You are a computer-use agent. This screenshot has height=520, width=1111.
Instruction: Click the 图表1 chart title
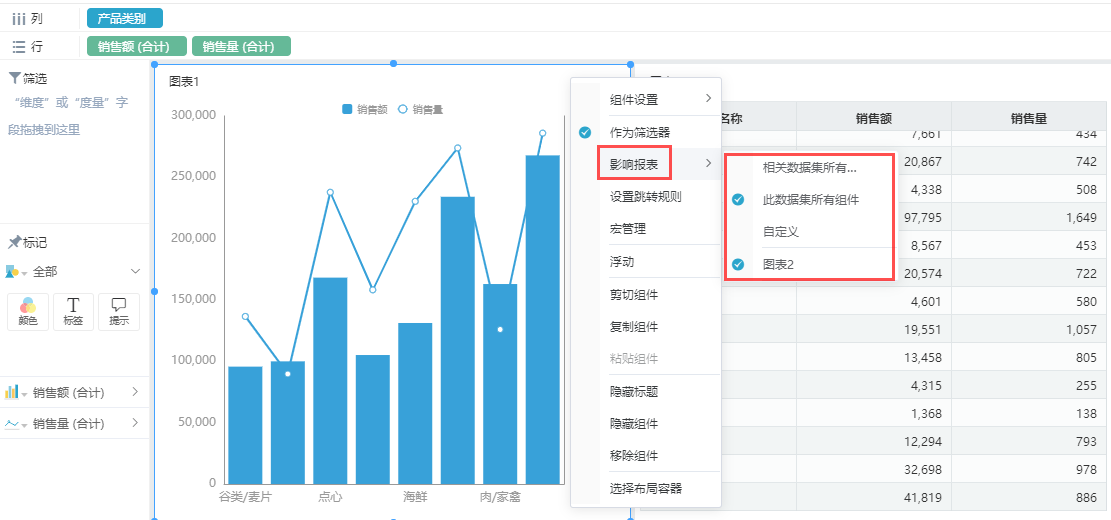pyautogui.click(x=184, y=82)
